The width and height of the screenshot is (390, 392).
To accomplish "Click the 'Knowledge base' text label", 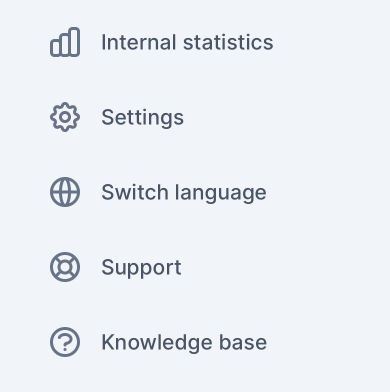I will point(184,343).
